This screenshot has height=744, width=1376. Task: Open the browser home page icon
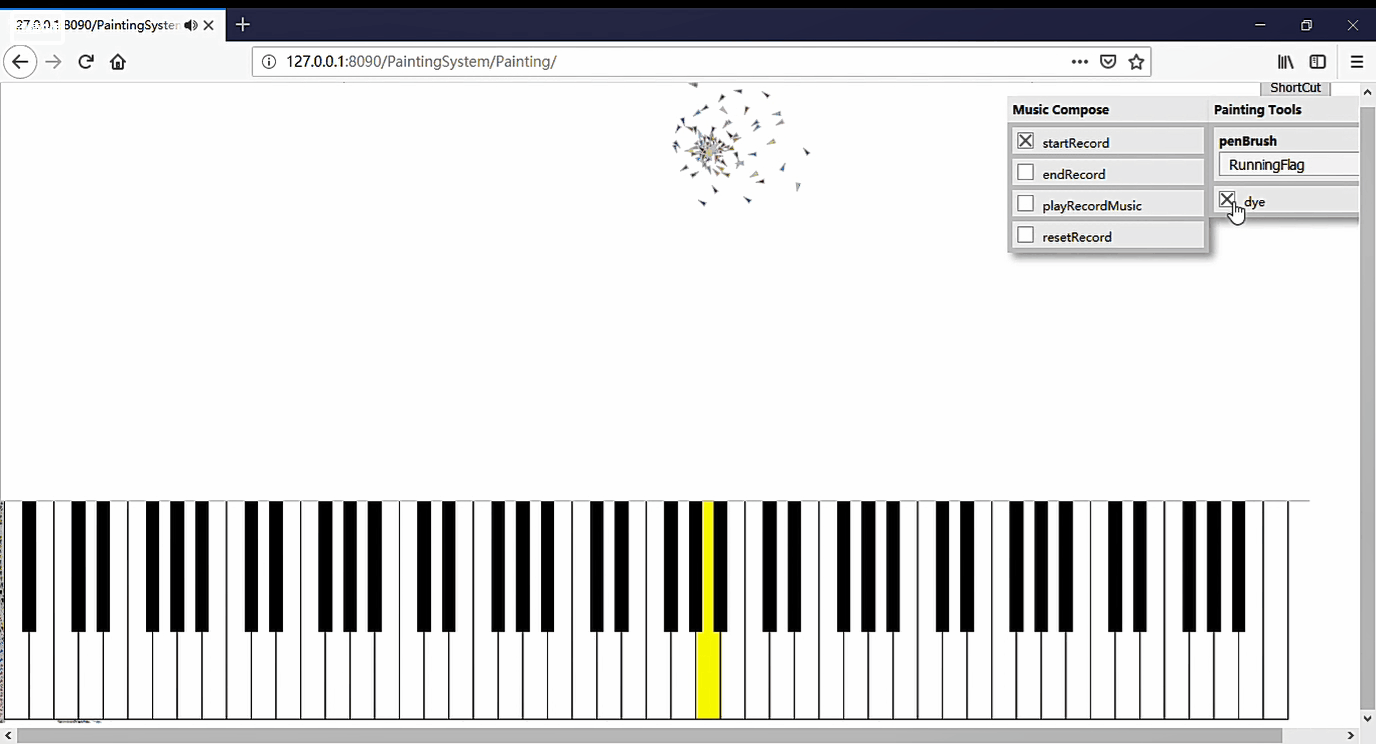tap(118, 62)
